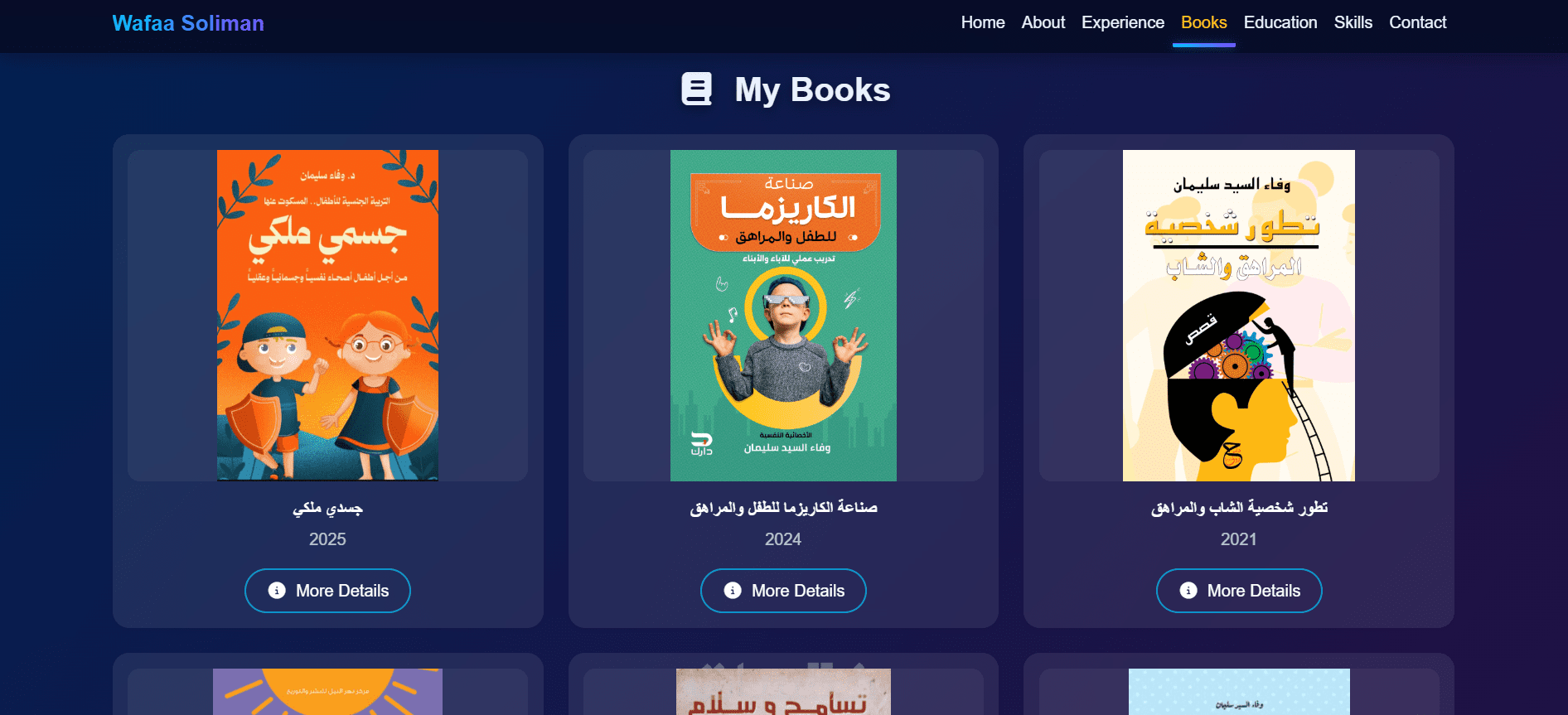Click the green charisma book cover
Viewport: 1568px width, 715px height.
(783, 316)
